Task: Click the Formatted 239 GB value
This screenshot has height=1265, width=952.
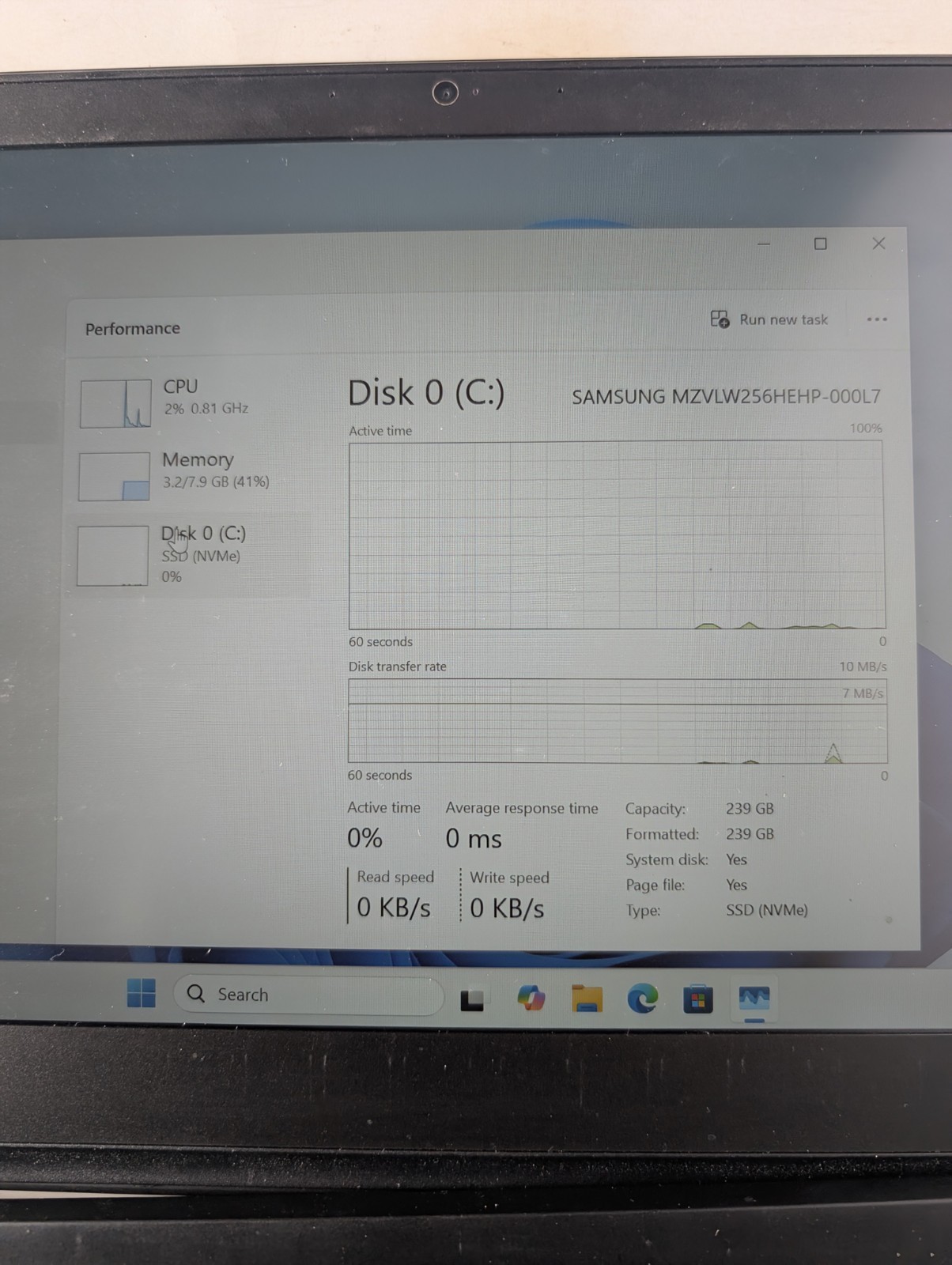Action: click(x=750, y=834)
